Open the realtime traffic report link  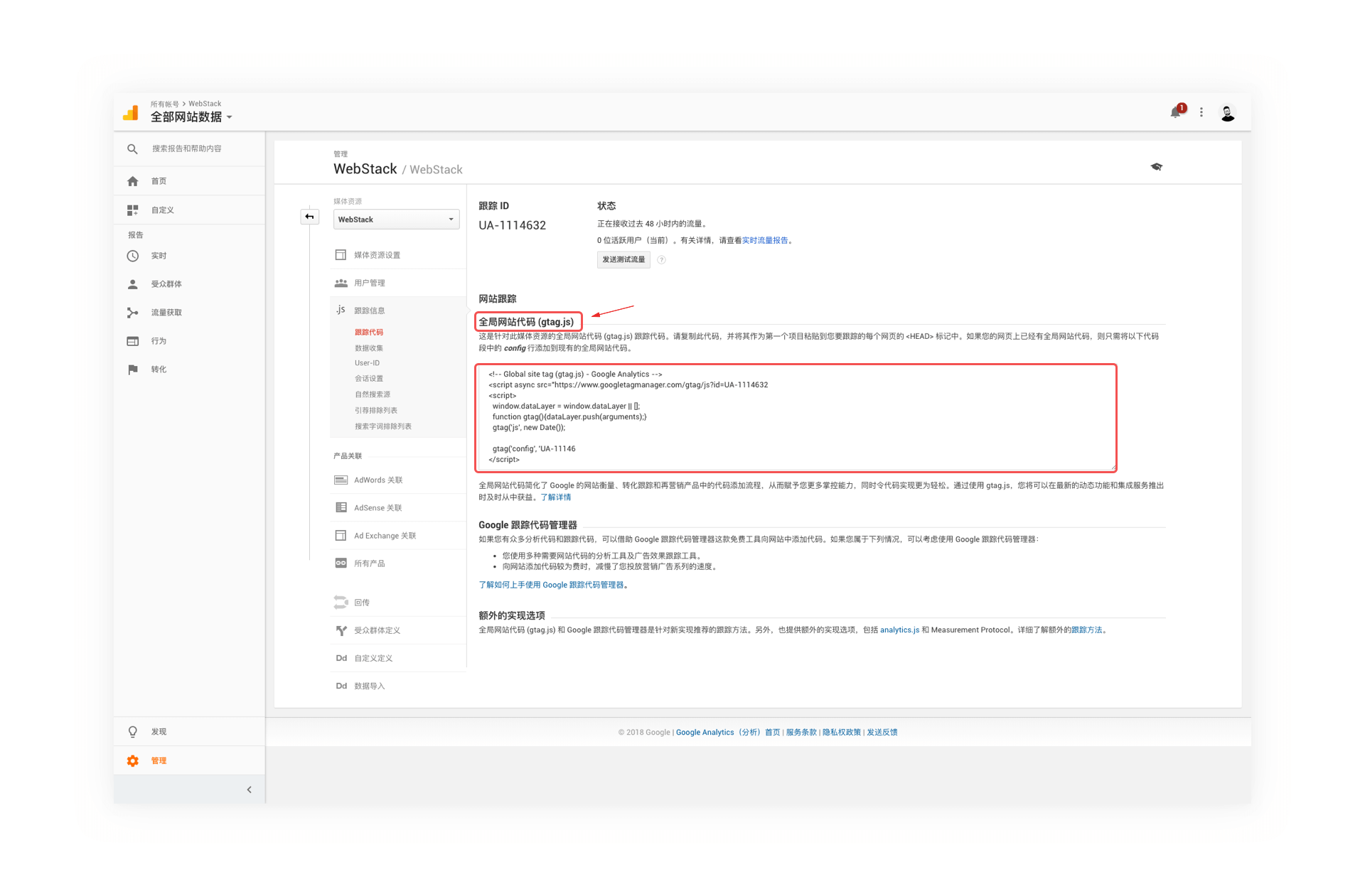coord(765,241)
